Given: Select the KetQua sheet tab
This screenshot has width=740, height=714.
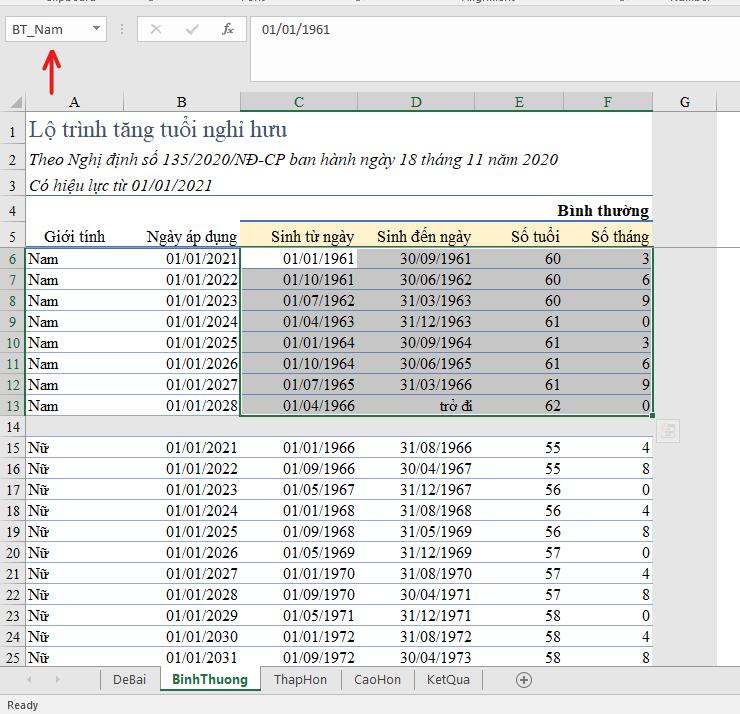Looking at the screenshot, I should 448,679.
